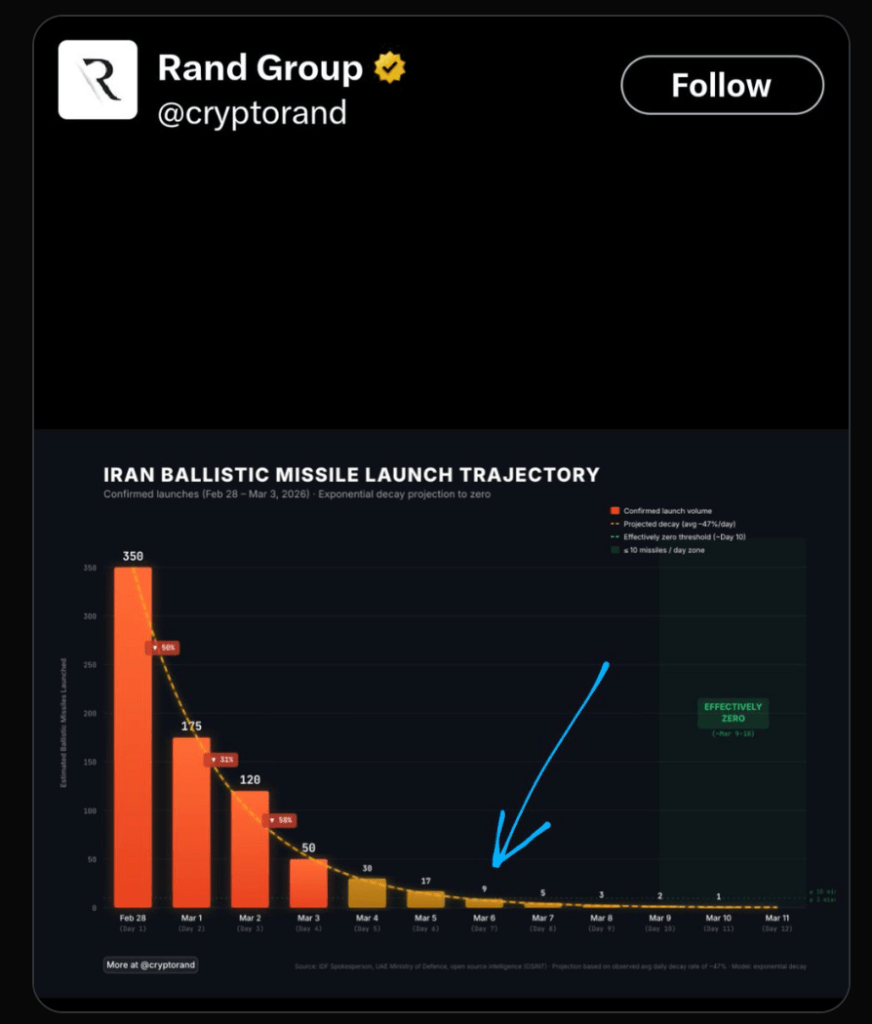The height and width of the screenshot is (1024, 872).
Task: Click the 31% decrease badge
Action: pyautogui.click(x=220, y=760)
